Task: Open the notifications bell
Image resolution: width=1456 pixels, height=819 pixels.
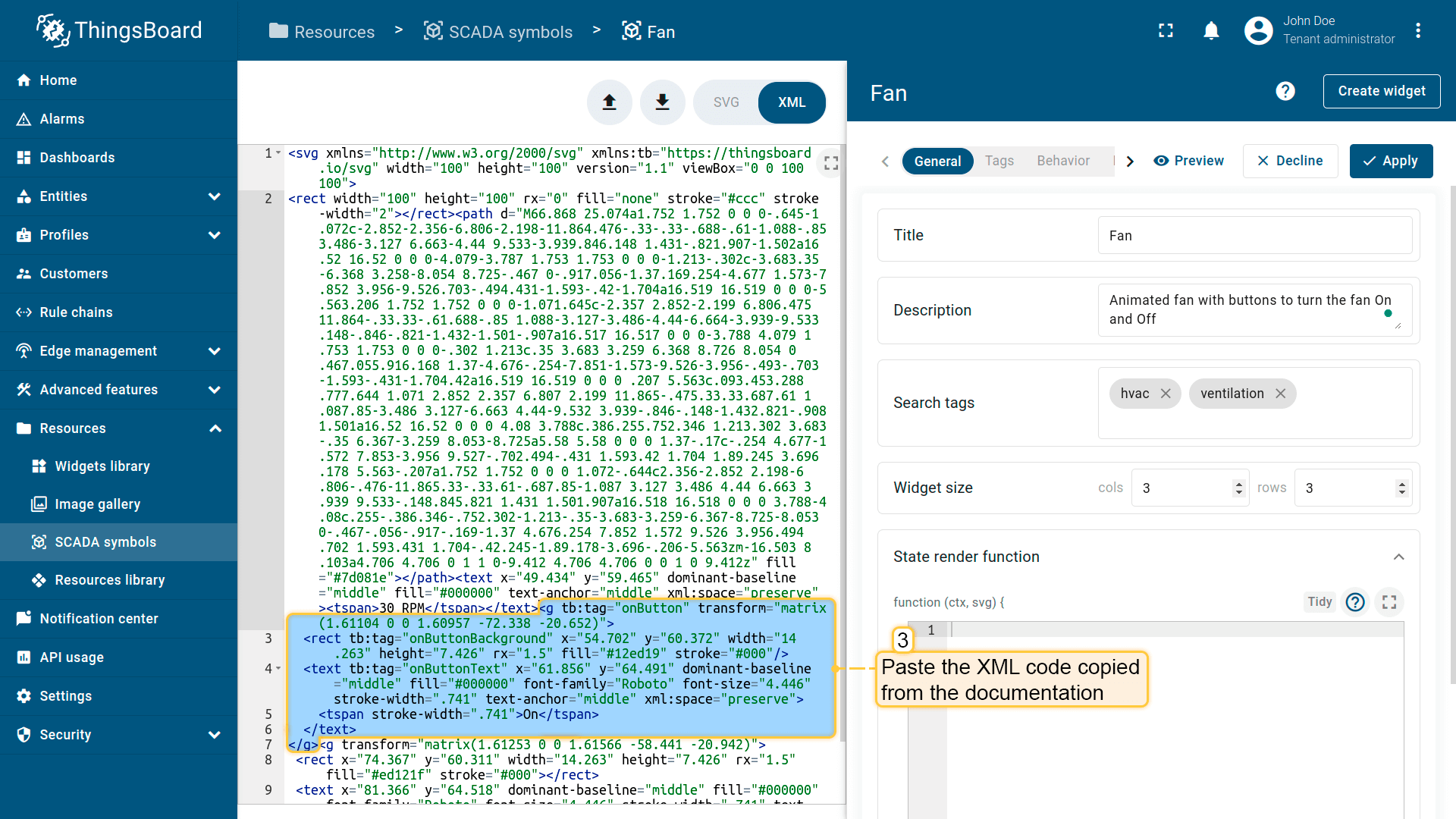Action: click(x=1211, y=31)
